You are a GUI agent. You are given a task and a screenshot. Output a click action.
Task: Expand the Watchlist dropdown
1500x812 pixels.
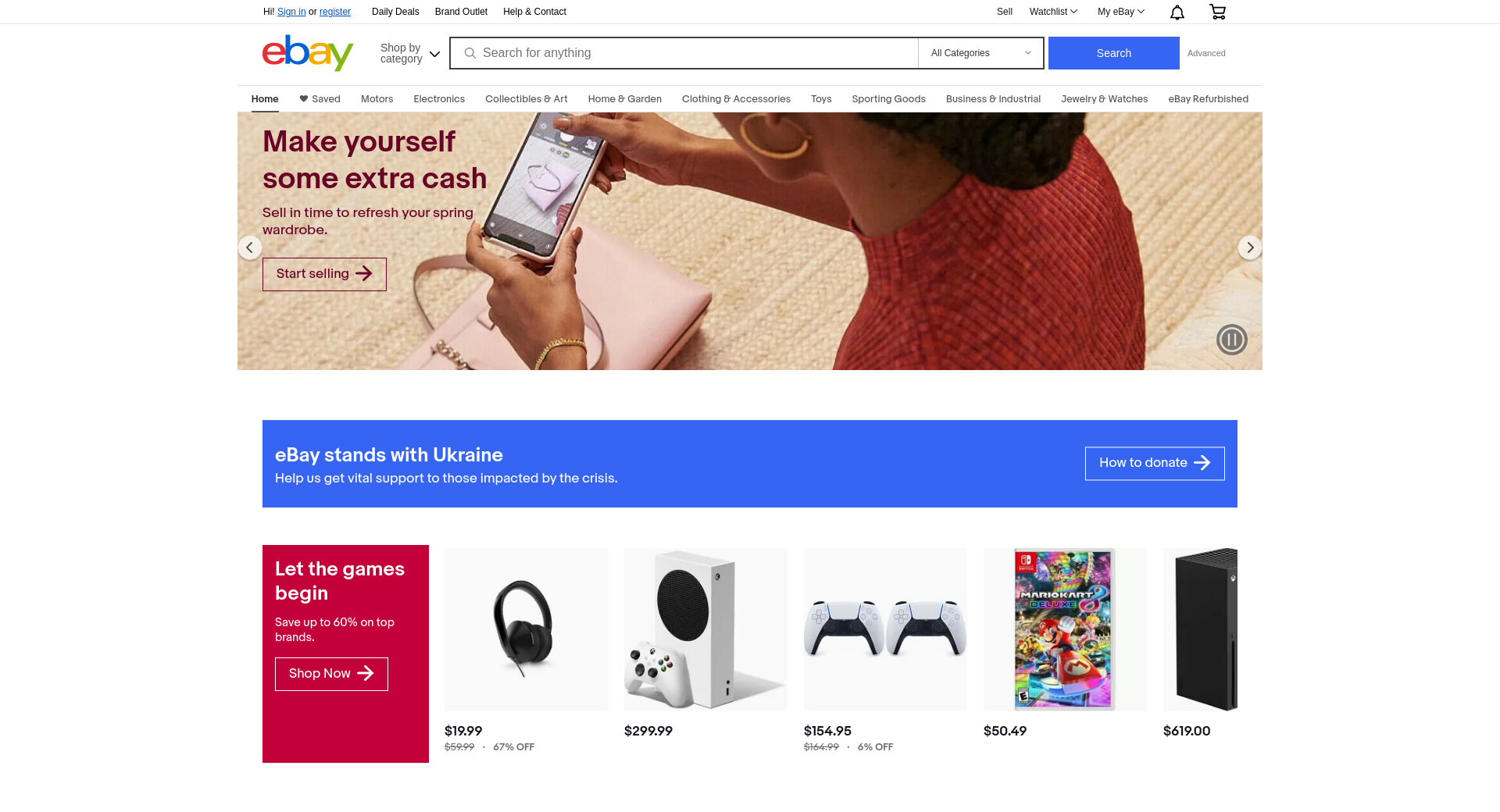[x=1053, y=12]
